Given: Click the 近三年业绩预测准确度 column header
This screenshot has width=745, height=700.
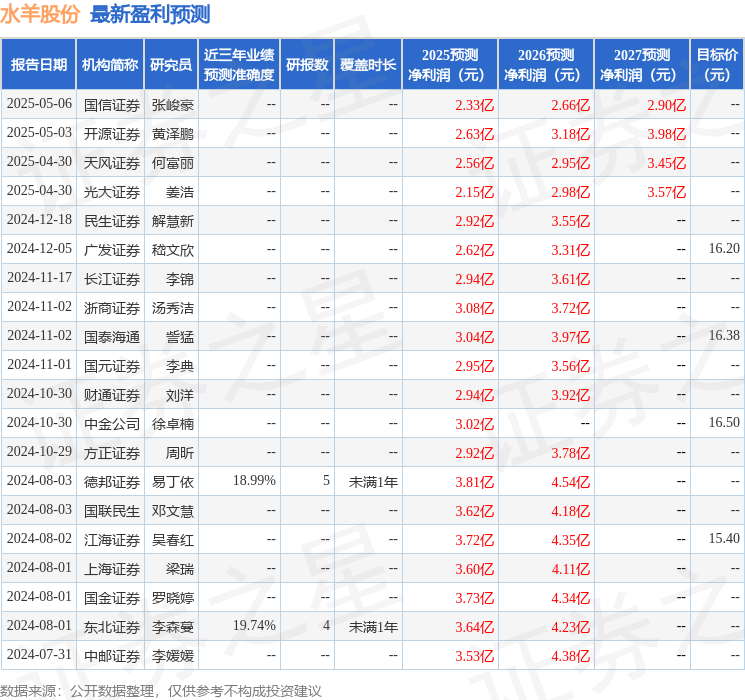Looking at the screenshot, I should [239, 65].
